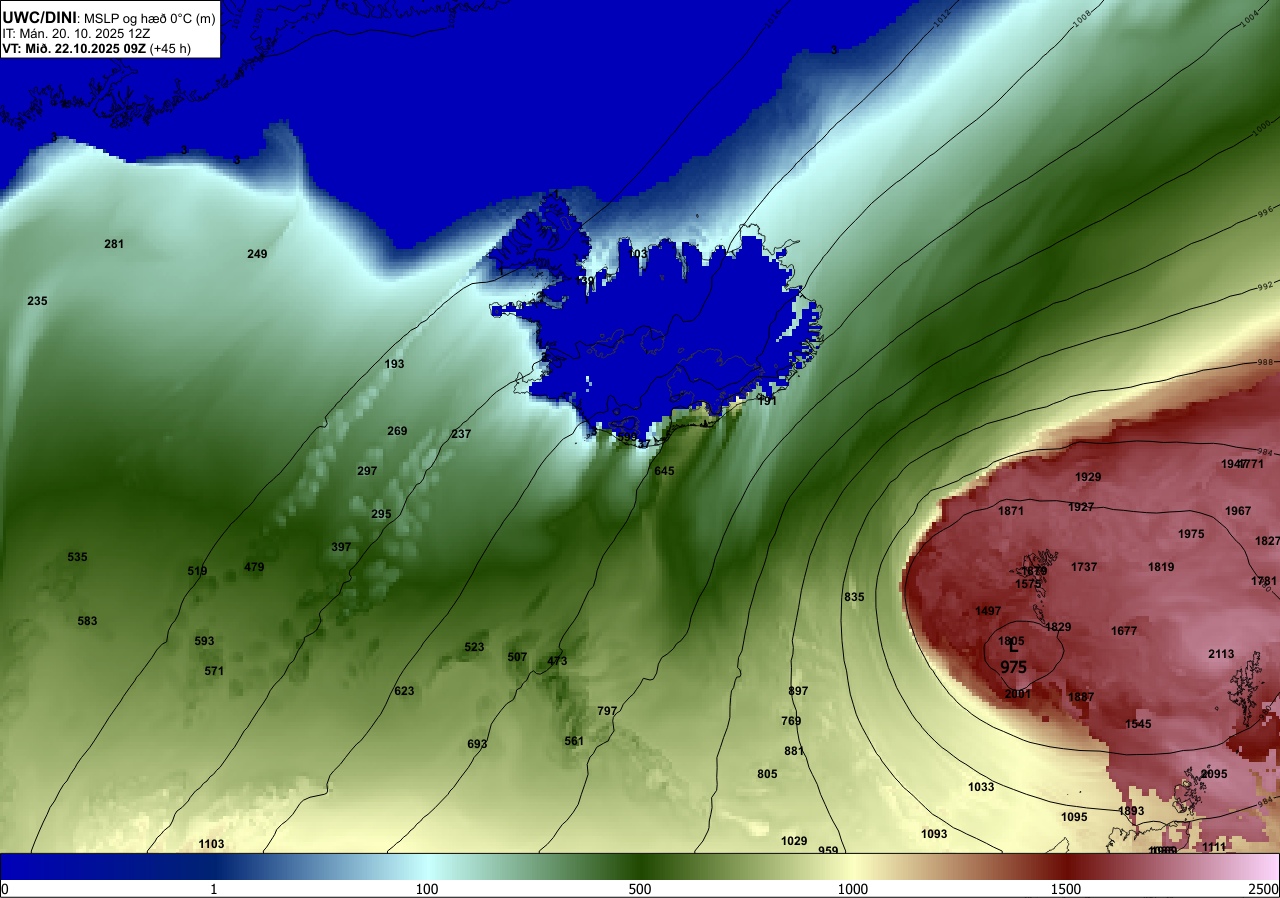Click map value '645' south of Iceland
The width and height of the screenshot is (1280, 898).
coord(664,471)
